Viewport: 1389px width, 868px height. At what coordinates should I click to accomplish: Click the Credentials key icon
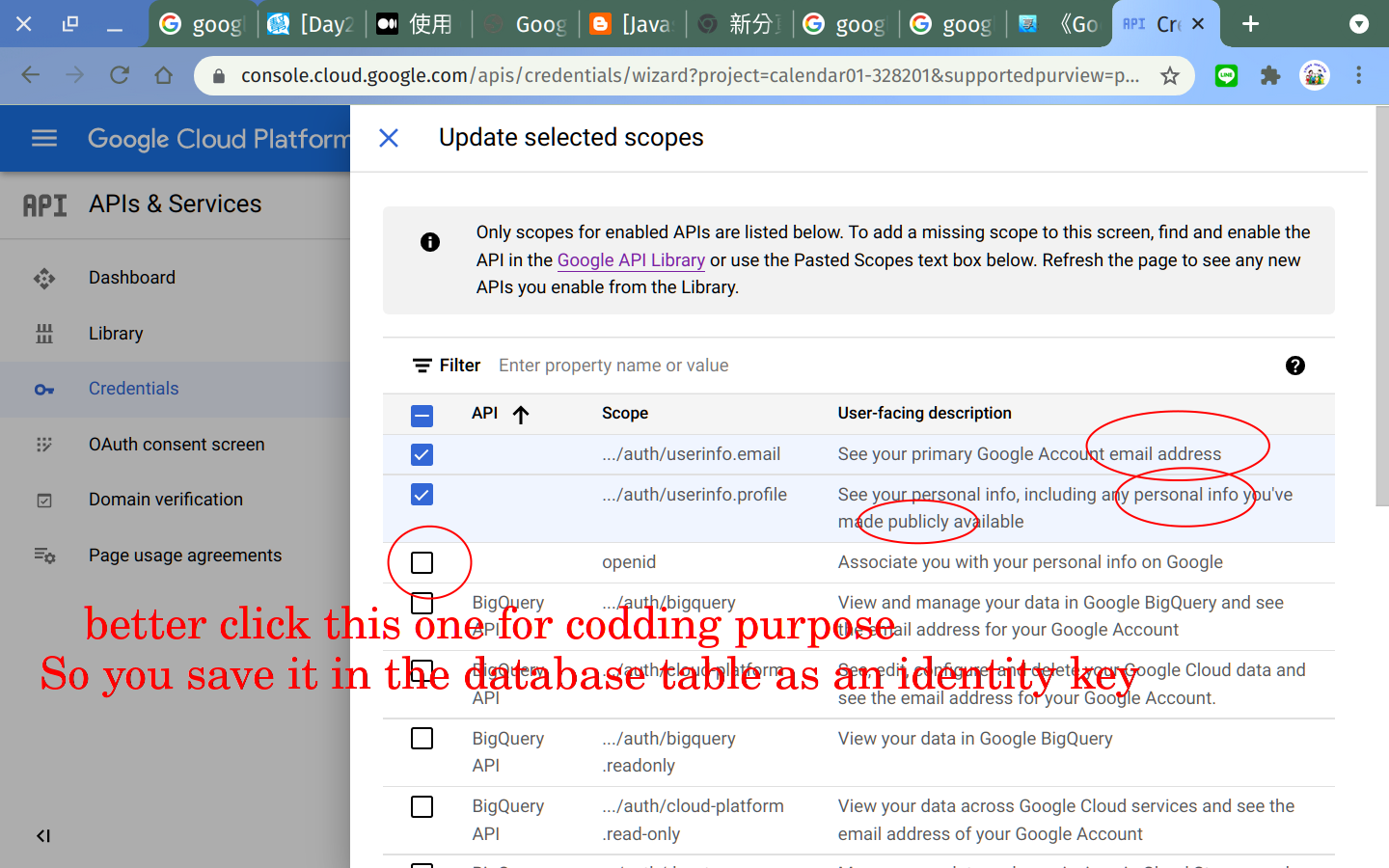coord(44,390)
